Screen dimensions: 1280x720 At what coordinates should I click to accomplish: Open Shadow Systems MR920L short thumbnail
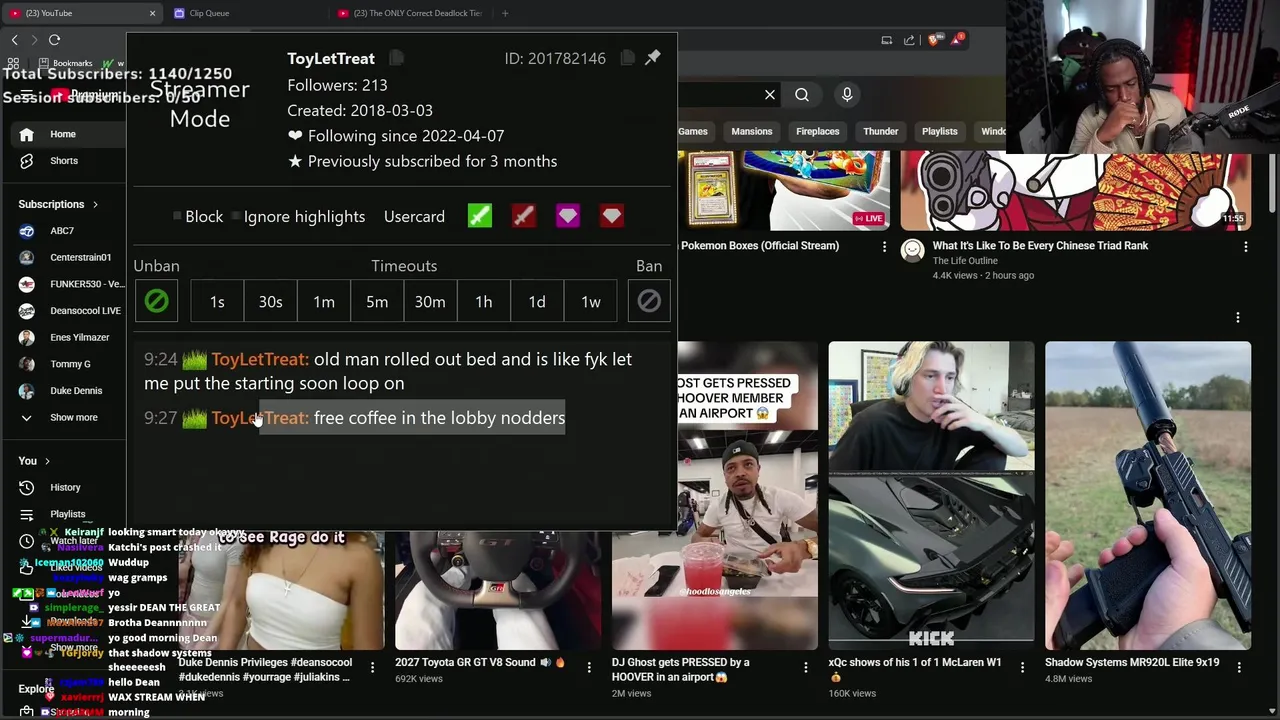tap(1148, 495)
